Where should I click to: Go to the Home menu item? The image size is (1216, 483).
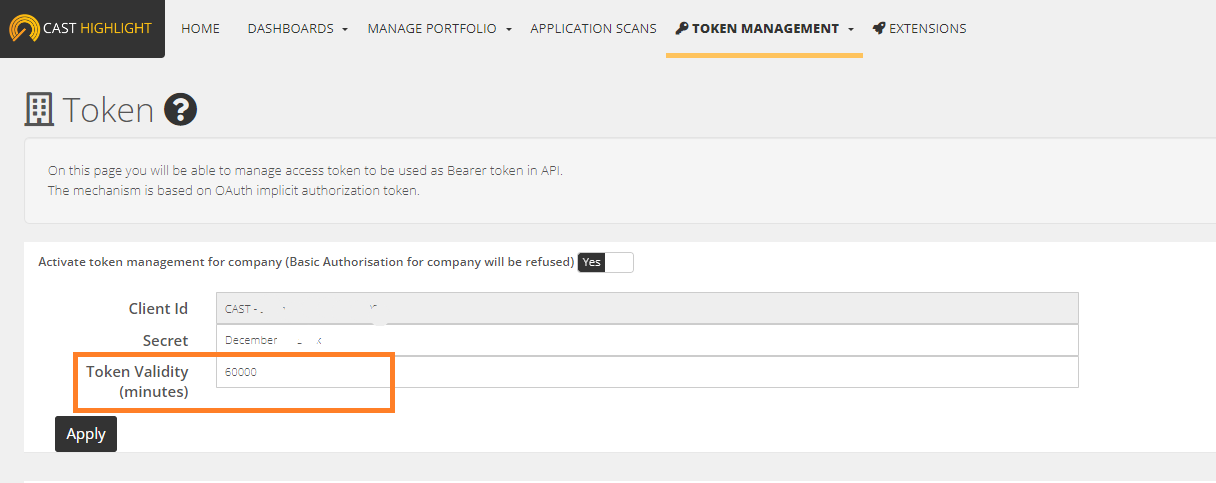200,28
